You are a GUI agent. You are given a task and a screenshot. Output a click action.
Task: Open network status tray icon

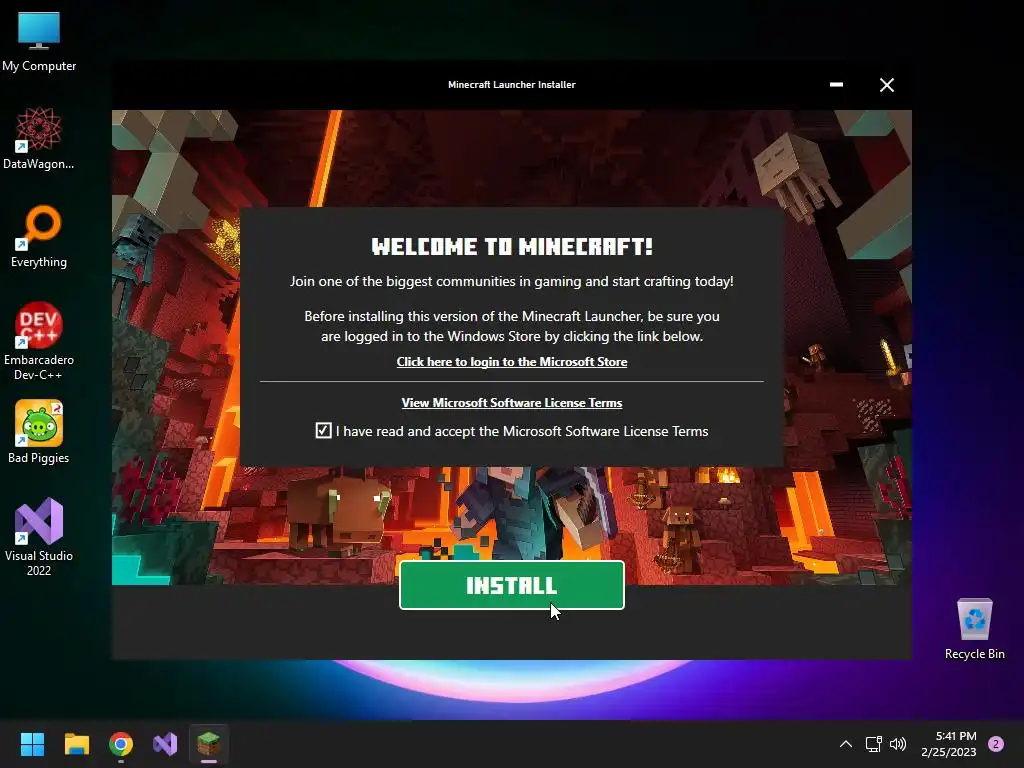pyautogui.click(x=874, y=744)
